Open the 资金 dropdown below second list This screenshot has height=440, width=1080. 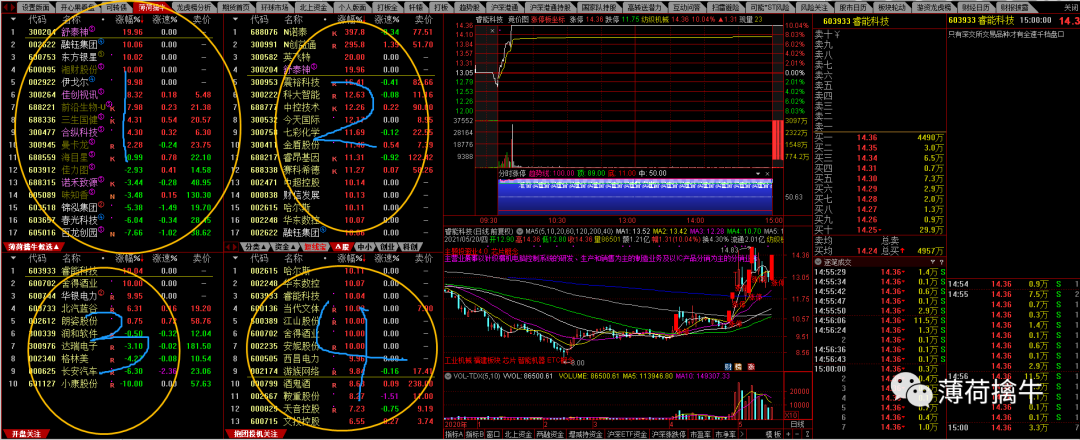pos(284,247)
